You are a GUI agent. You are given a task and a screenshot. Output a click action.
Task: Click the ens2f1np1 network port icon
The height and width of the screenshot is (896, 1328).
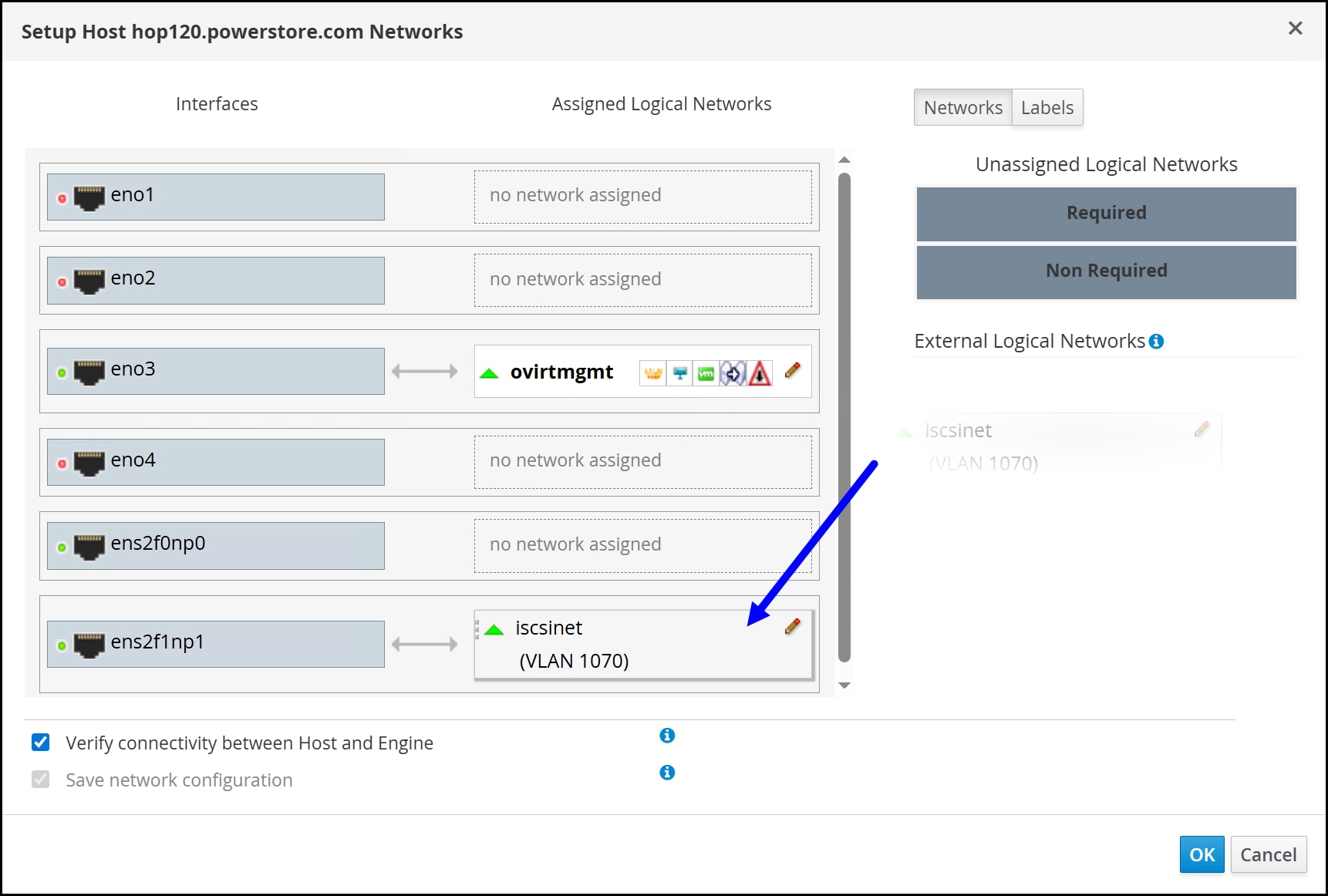coord(89,645)
